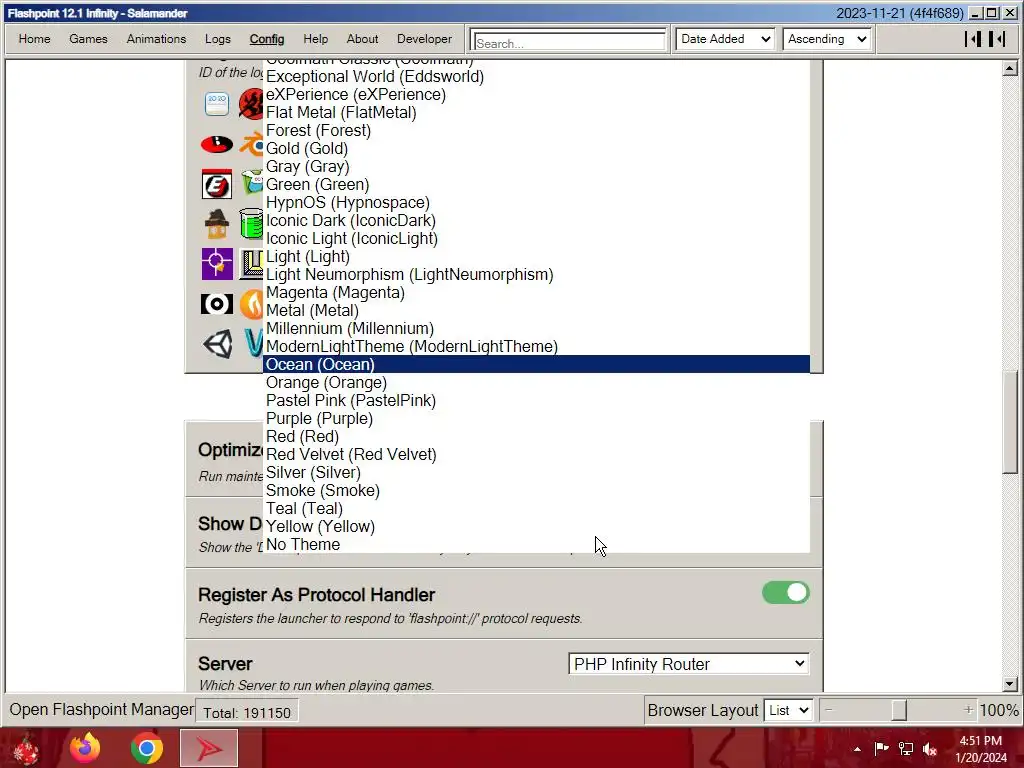
Task: Choose the black and white ring logo
Action: click(x=217, y=304)
